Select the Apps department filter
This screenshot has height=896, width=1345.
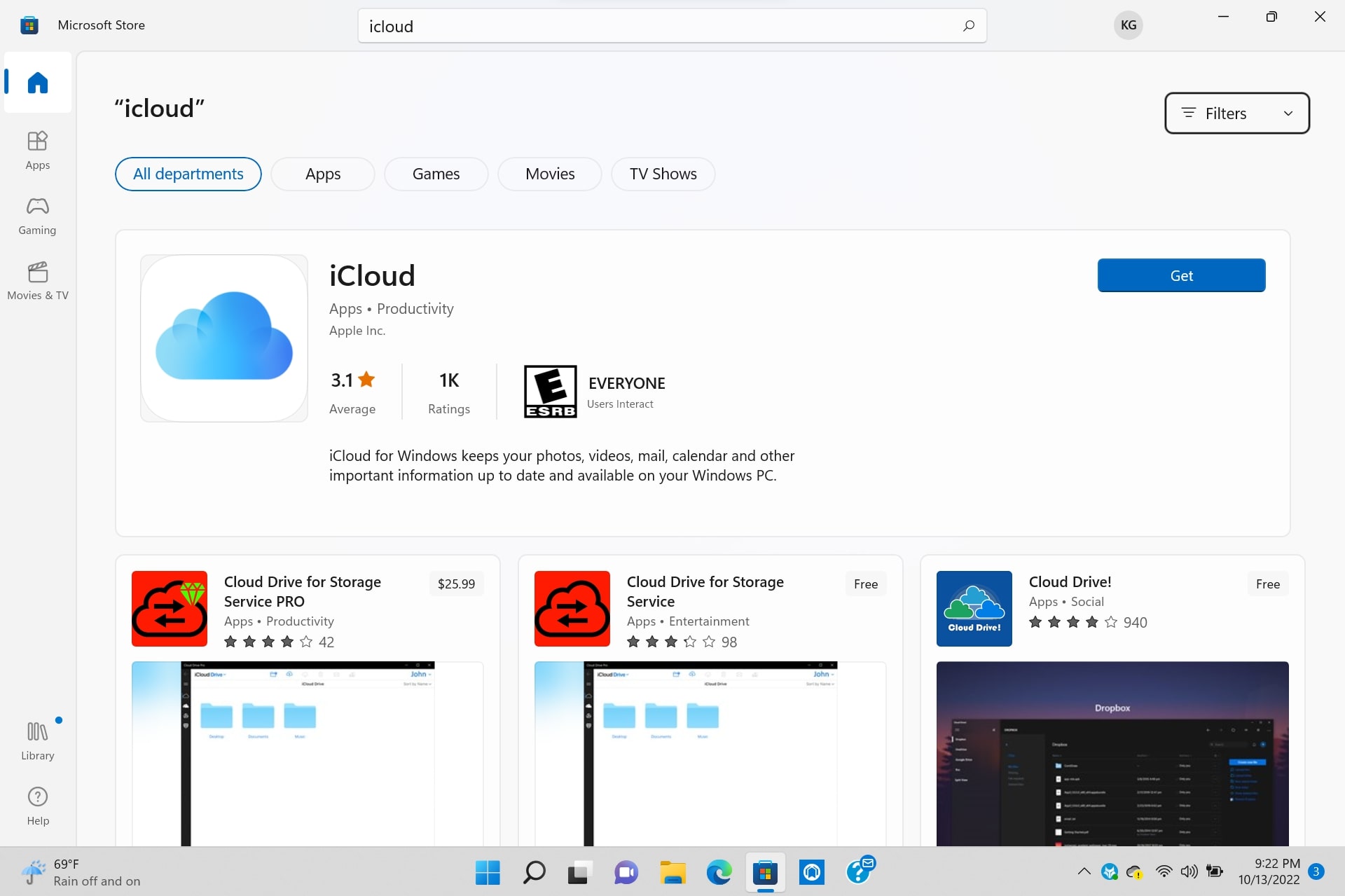(323, 174)
